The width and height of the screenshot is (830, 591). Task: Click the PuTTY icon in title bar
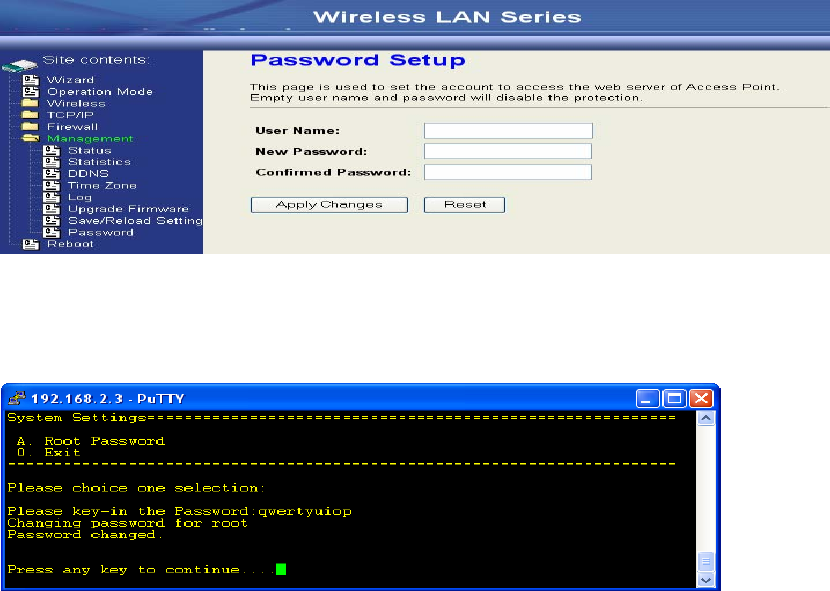pos(15,397)
